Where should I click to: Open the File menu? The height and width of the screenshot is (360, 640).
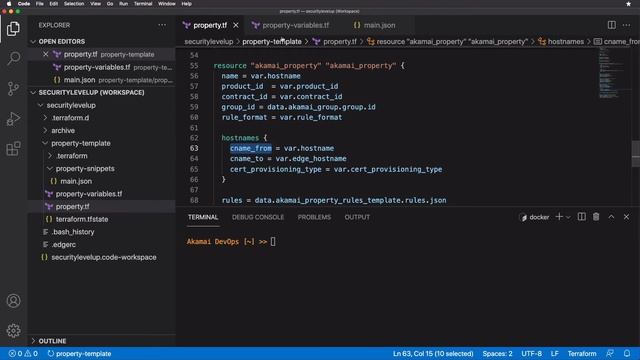click(40, 4)
